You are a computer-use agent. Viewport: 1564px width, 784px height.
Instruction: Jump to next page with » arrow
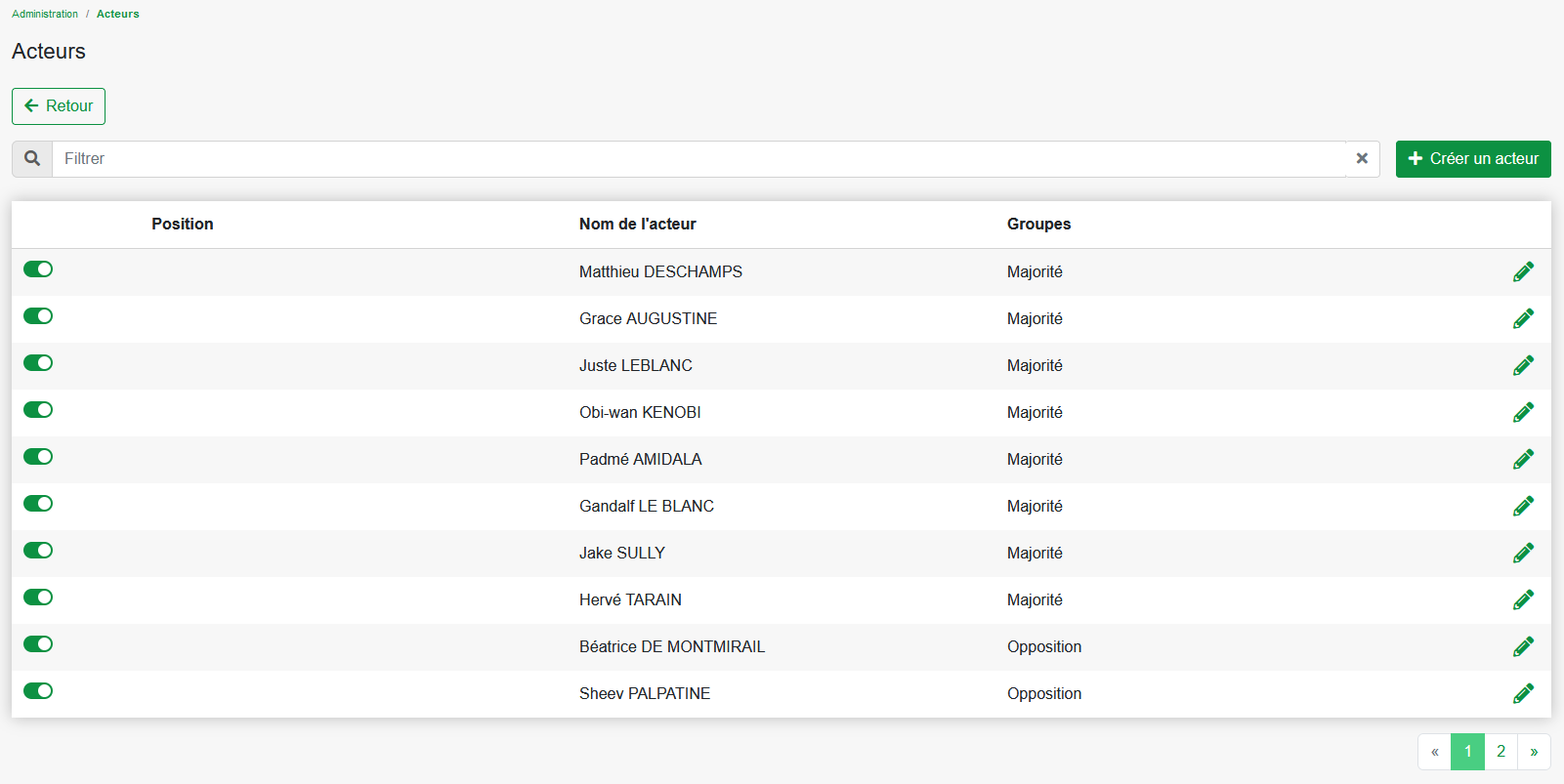coord(1534,752)
